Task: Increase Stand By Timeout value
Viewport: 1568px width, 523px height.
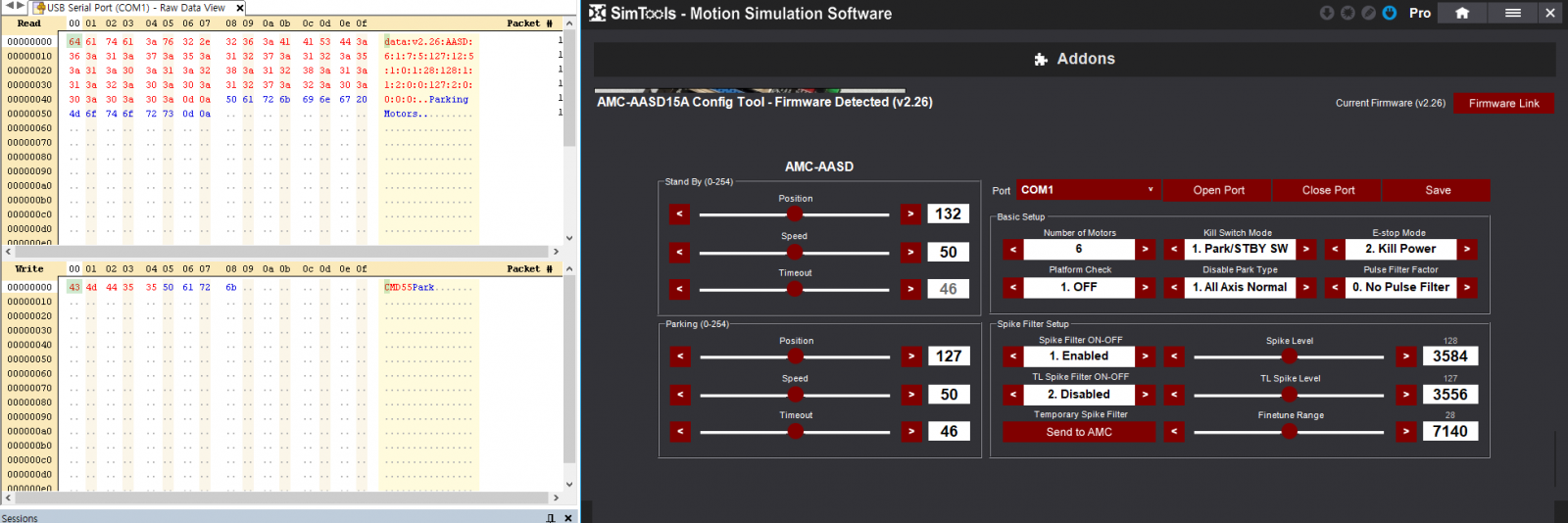Action: (x=910, y=289)
